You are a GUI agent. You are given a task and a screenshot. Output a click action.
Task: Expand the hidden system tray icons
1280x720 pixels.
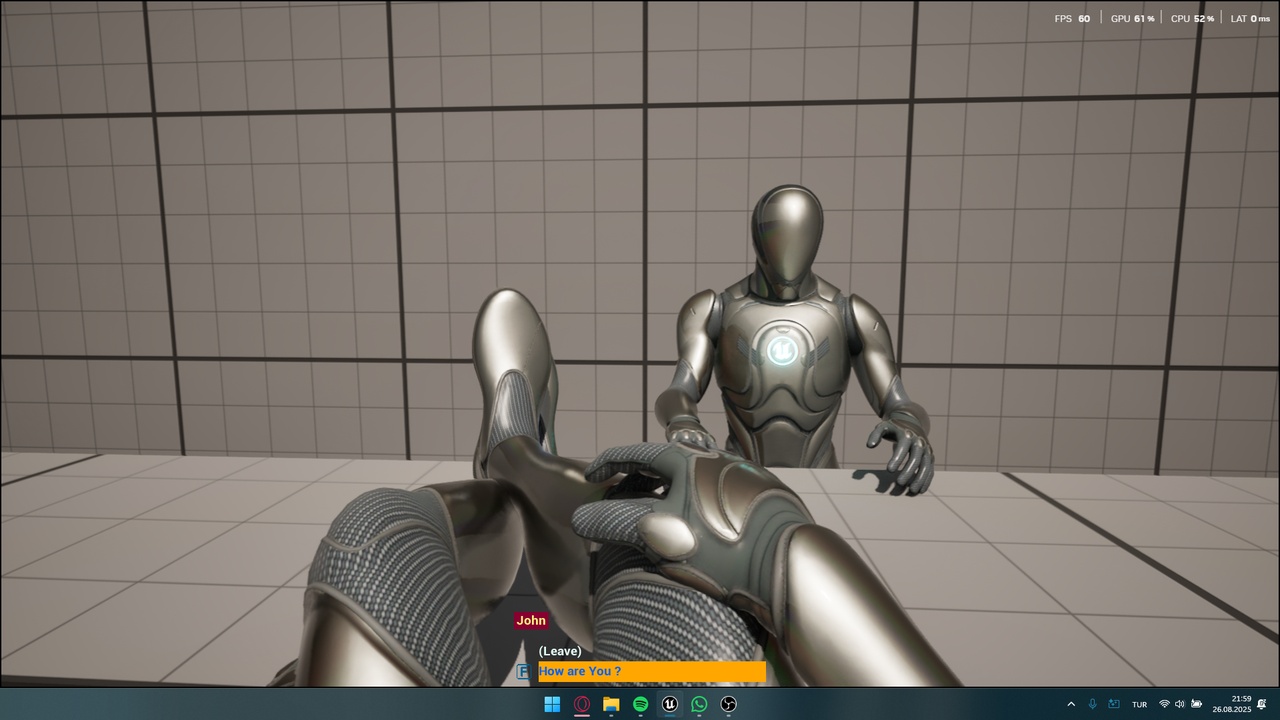pyautogui.click(x=1071, y=704)
